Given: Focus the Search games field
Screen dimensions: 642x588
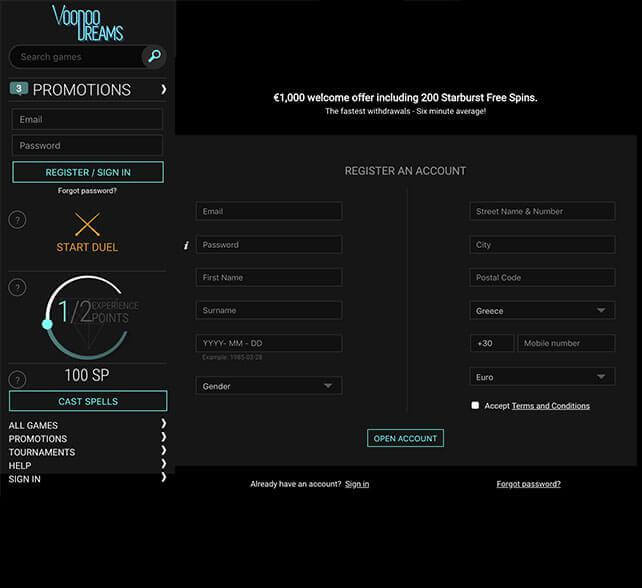Looking at the screenshot, I should 76,57.
